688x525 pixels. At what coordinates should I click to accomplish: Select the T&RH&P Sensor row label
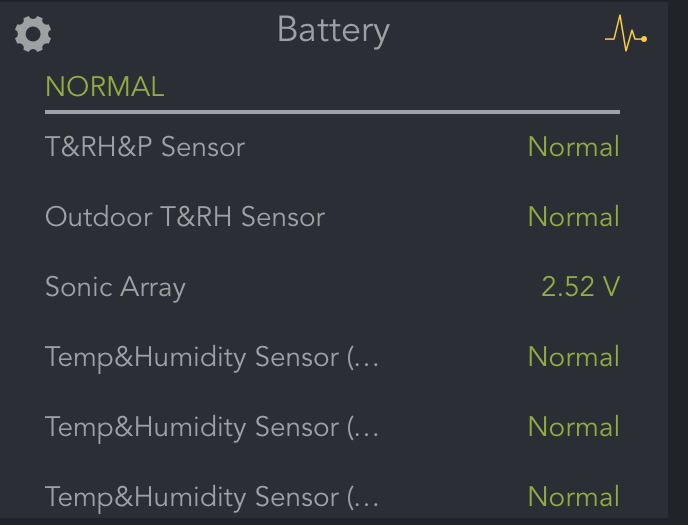(145, 147)
